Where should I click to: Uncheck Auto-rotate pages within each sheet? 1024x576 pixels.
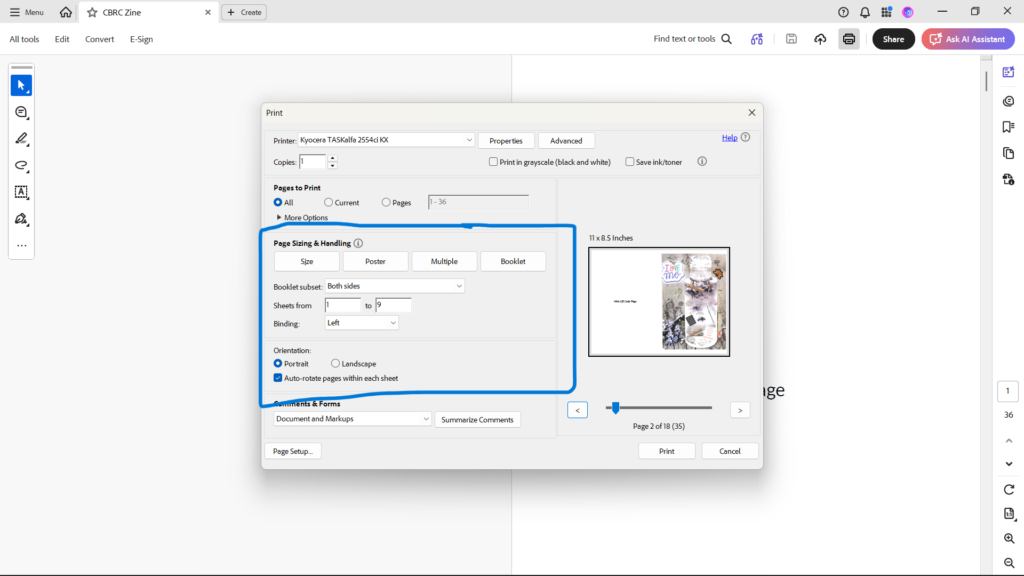click(x=278, y=378)
